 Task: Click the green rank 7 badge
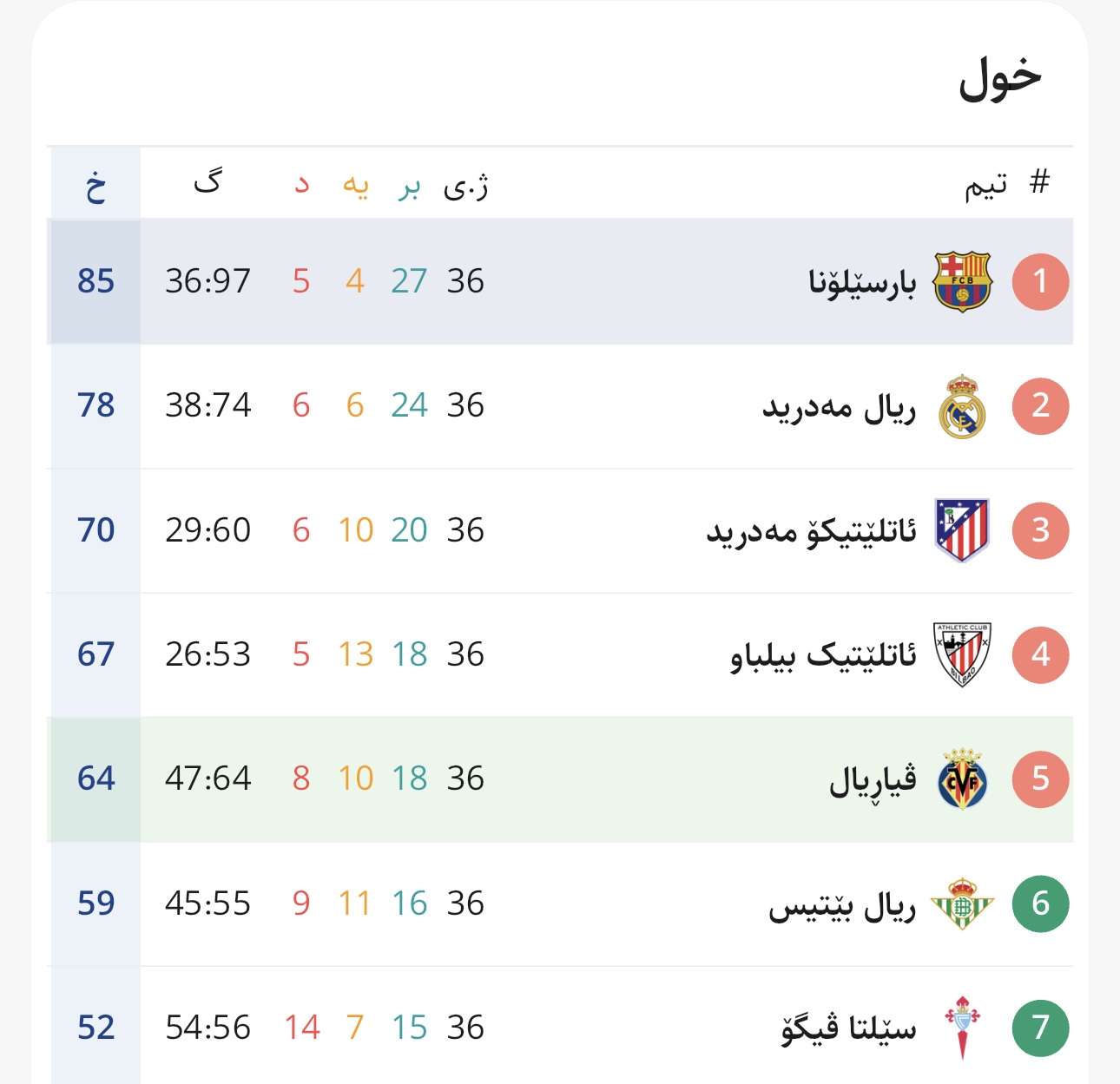(x=1040, y=1028)
